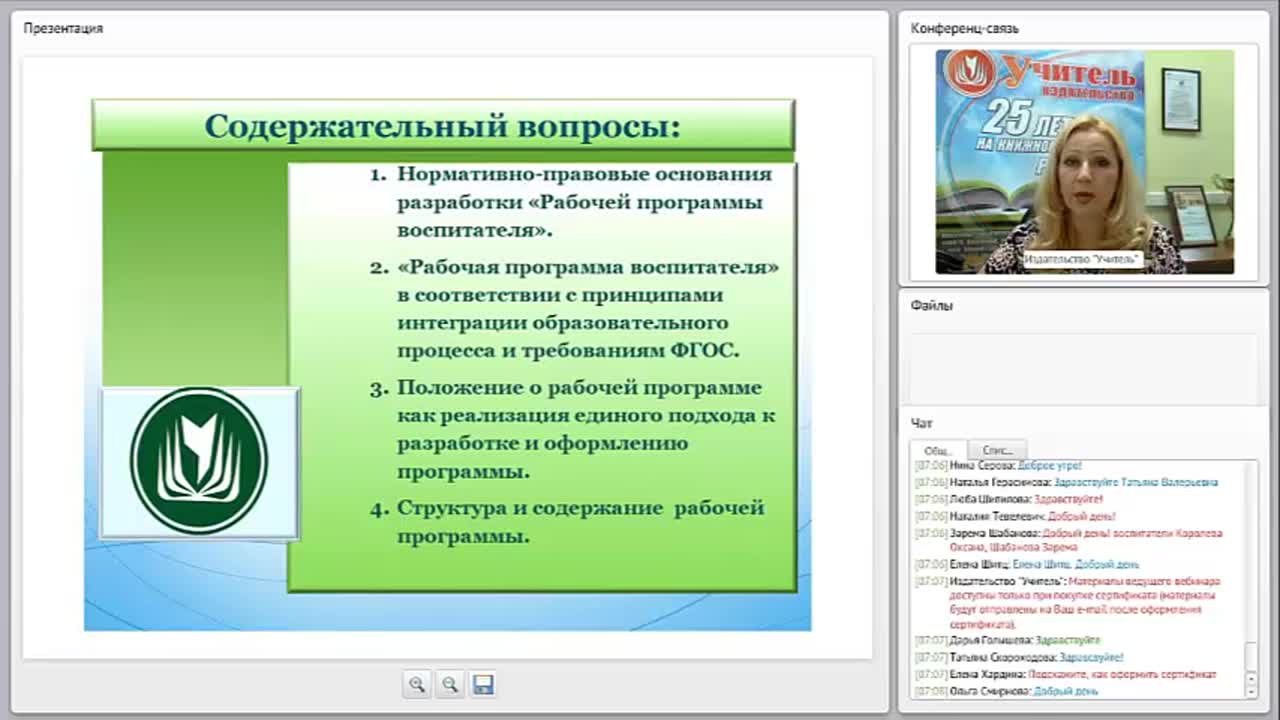
Task: Select Елена Хардина's certificate question
Action: pos(1066,674)
